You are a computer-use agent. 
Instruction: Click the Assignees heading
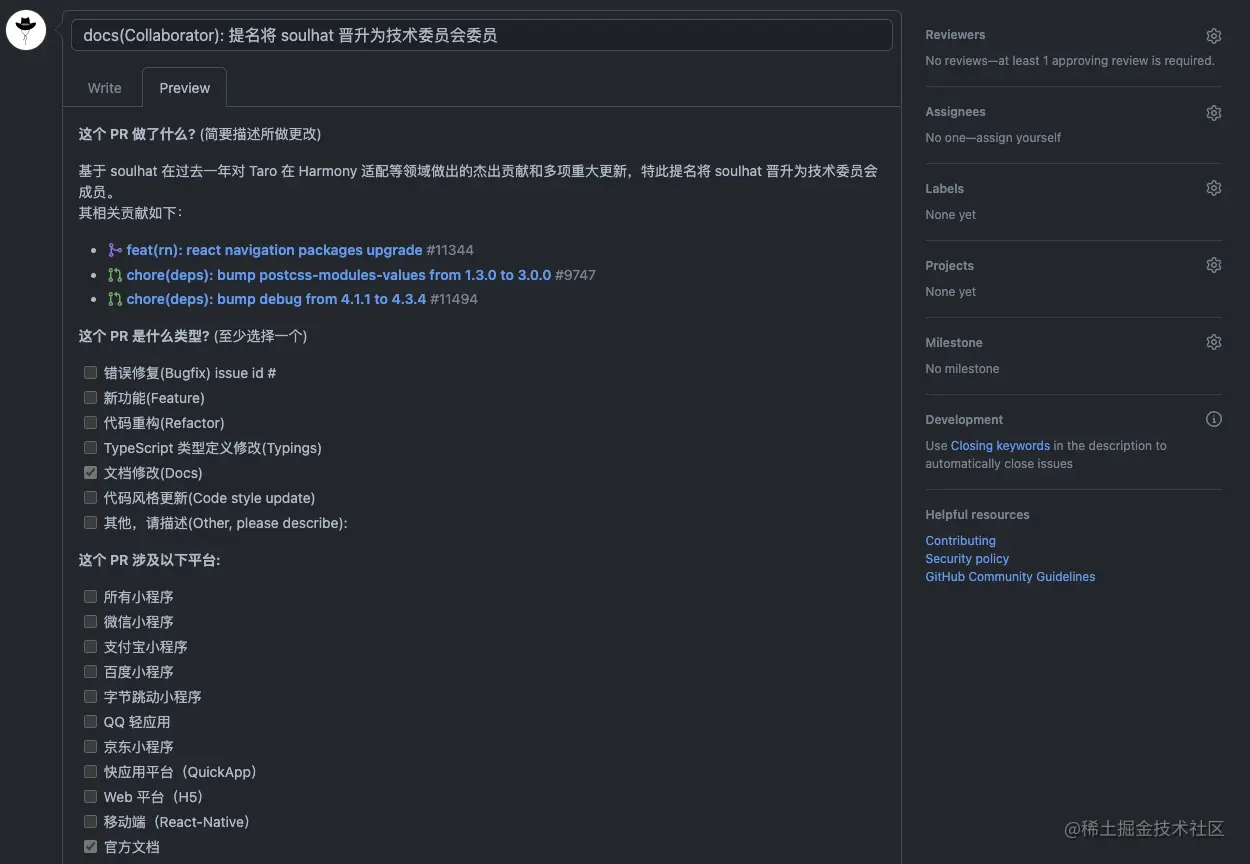955,112
